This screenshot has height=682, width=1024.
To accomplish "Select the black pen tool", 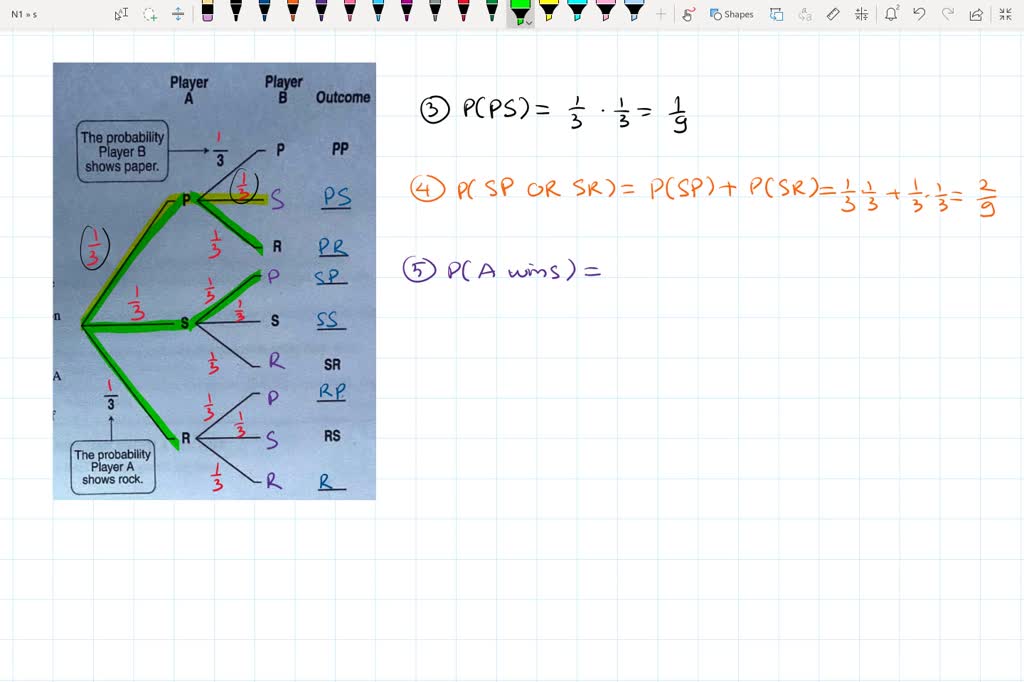I will (x=236, y=14).
